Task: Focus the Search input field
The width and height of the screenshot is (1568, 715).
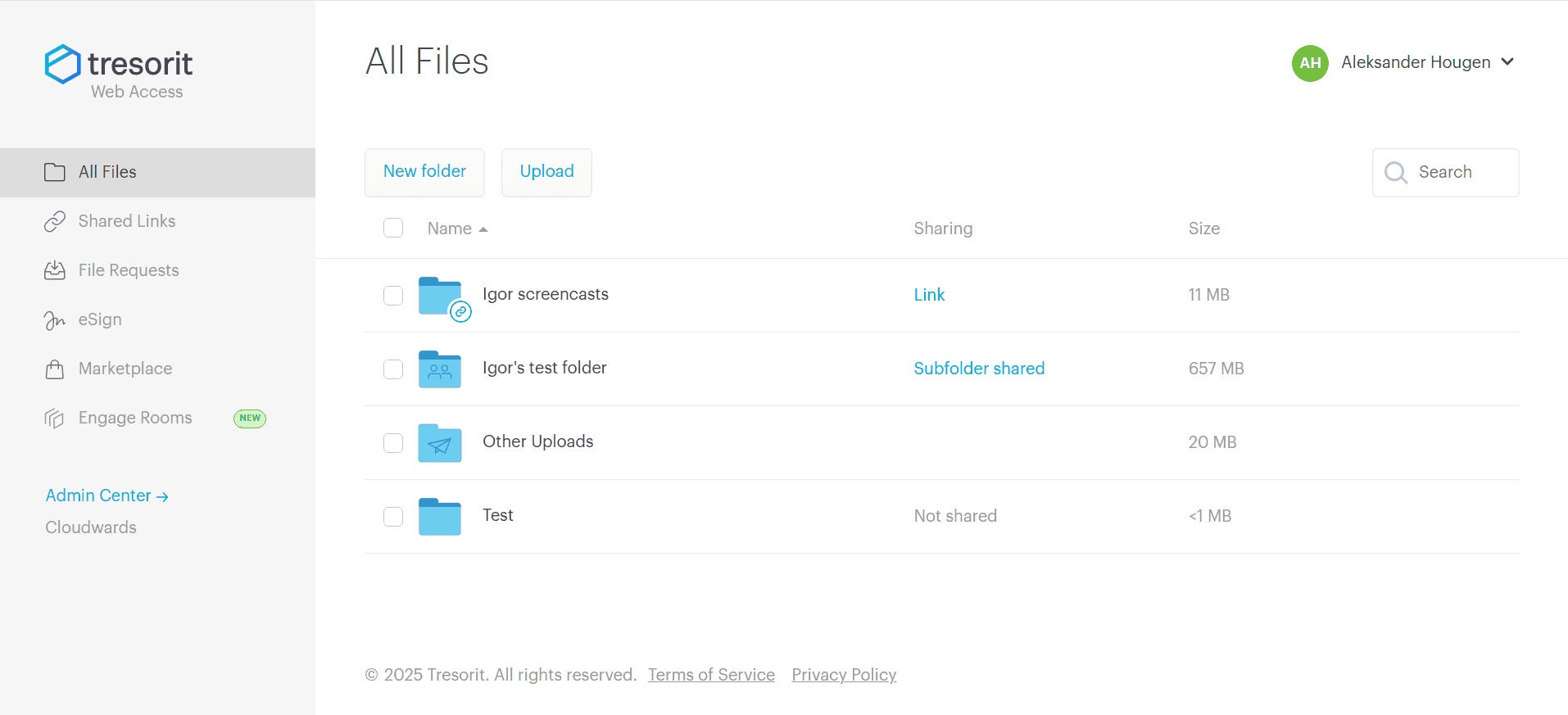Action: click(x=1445, y=173)
